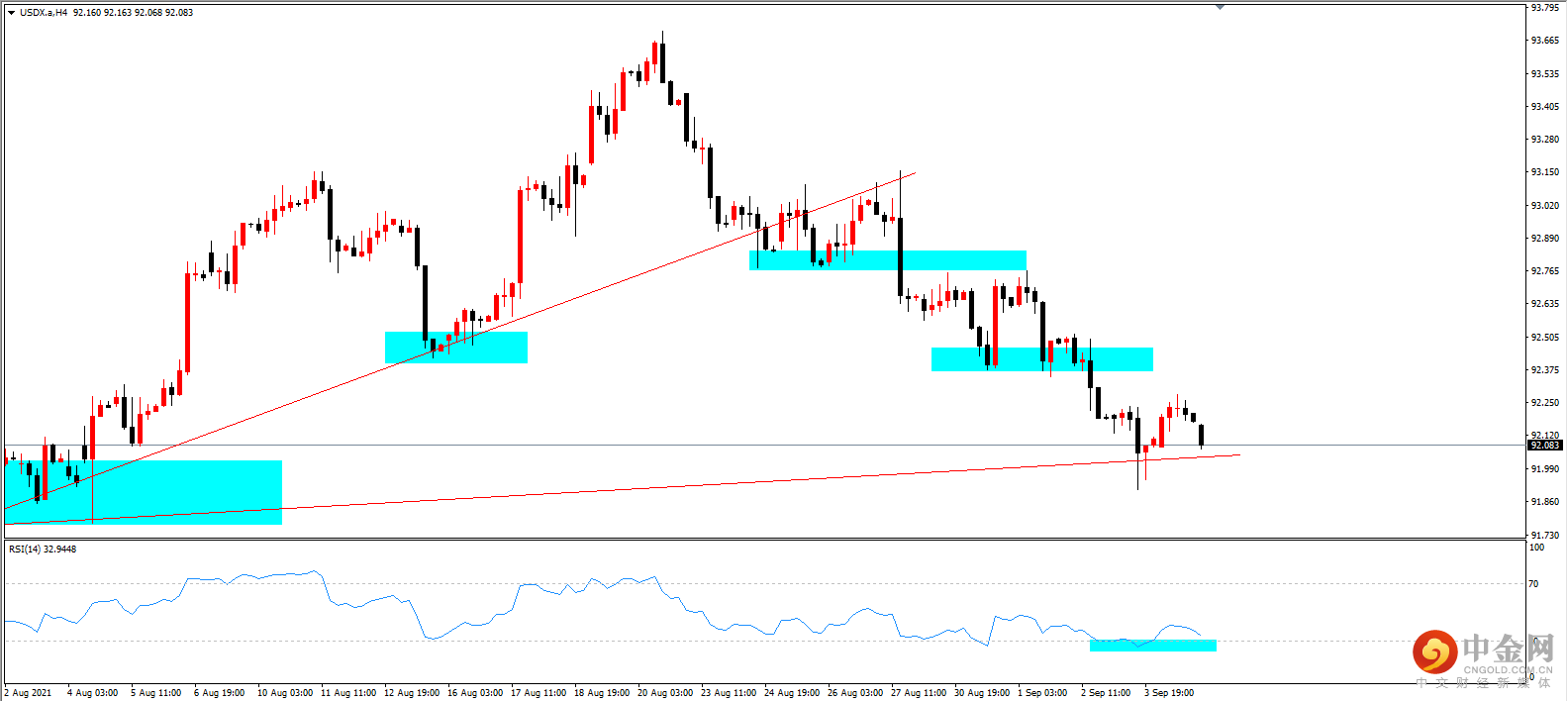
Task: Click the RSI(14) 32.9448 indicator label
Action: point(43,549)
